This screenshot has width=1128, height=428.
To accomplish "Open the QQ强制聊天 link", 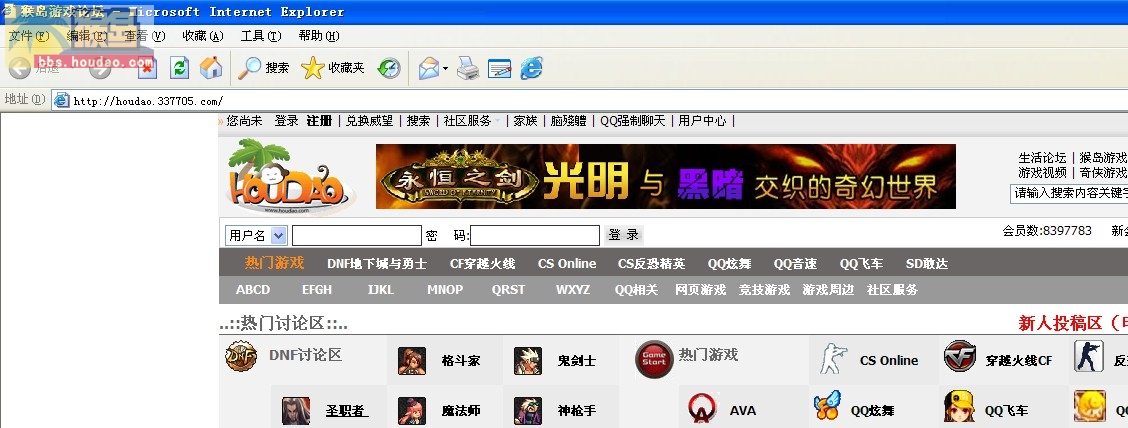I will click(633, 121).
